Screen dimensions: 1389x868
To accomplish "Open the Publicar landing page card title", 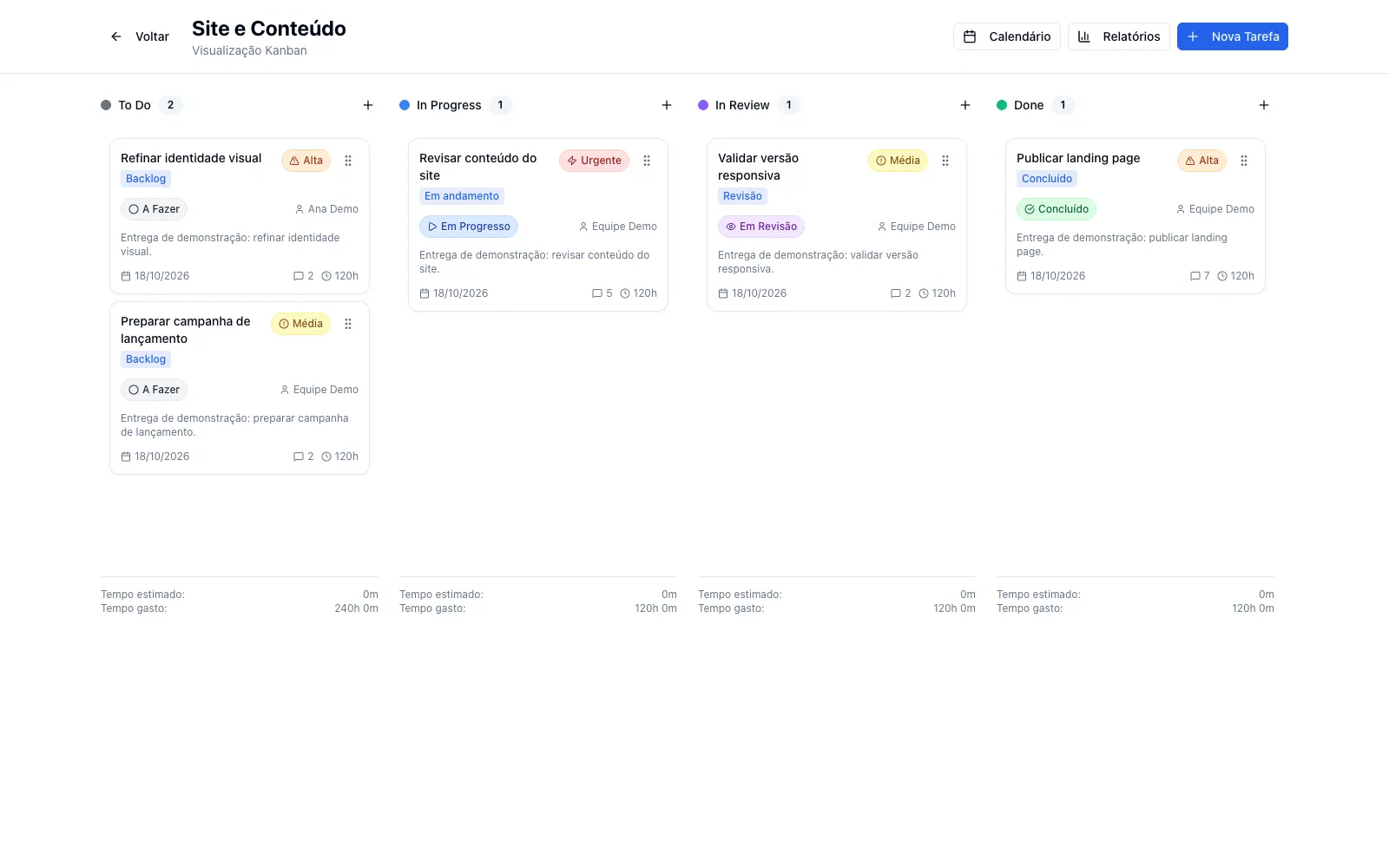I will [1078, 158].
